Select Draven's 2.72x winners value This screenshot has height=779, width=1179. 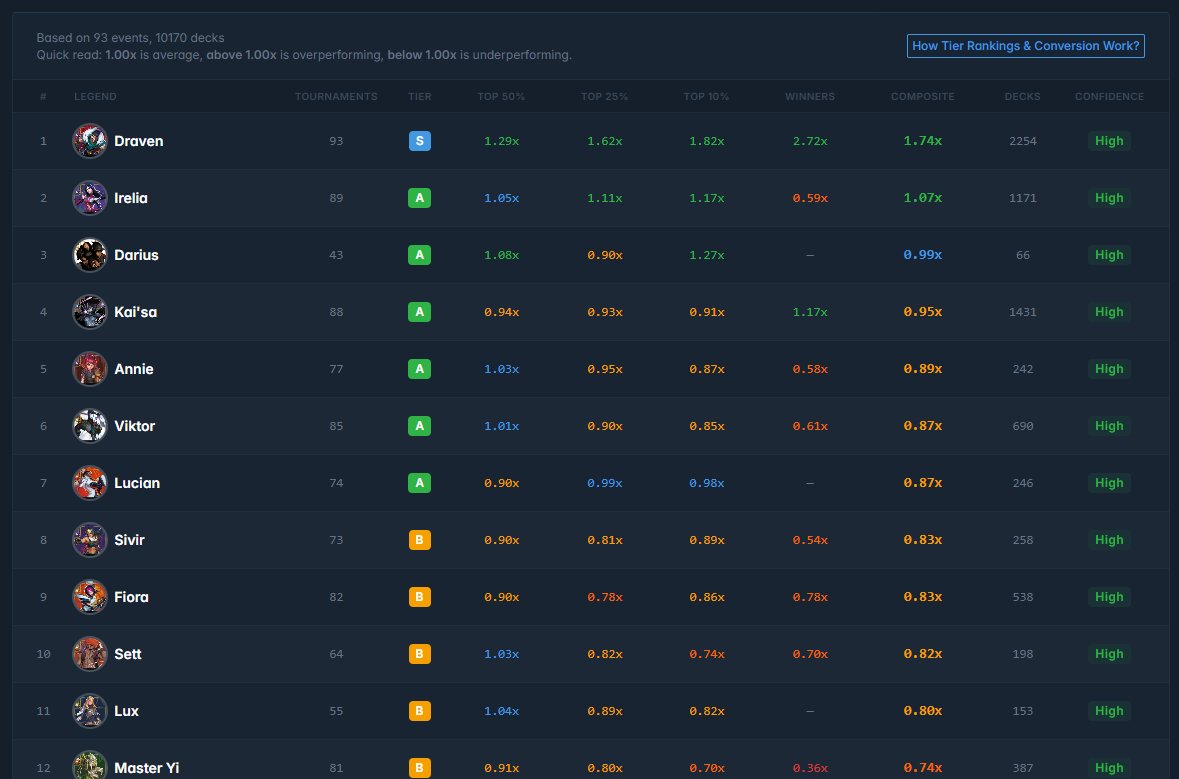click(x=810, y=141)
